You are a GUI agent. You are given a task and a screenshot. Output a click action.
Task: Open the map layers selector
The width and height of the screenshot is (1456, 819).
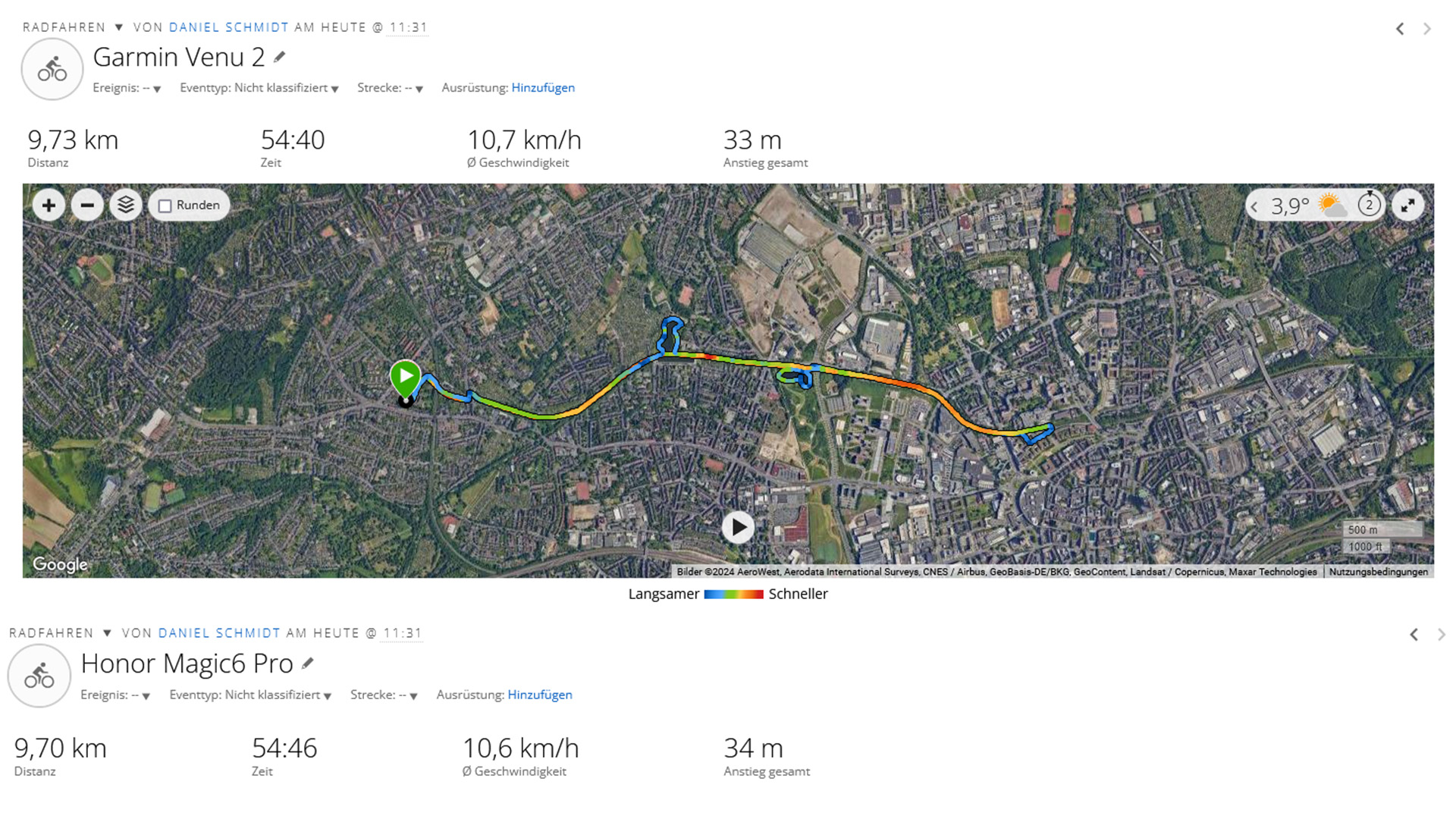pyautogui.click(x=126, y=206)
